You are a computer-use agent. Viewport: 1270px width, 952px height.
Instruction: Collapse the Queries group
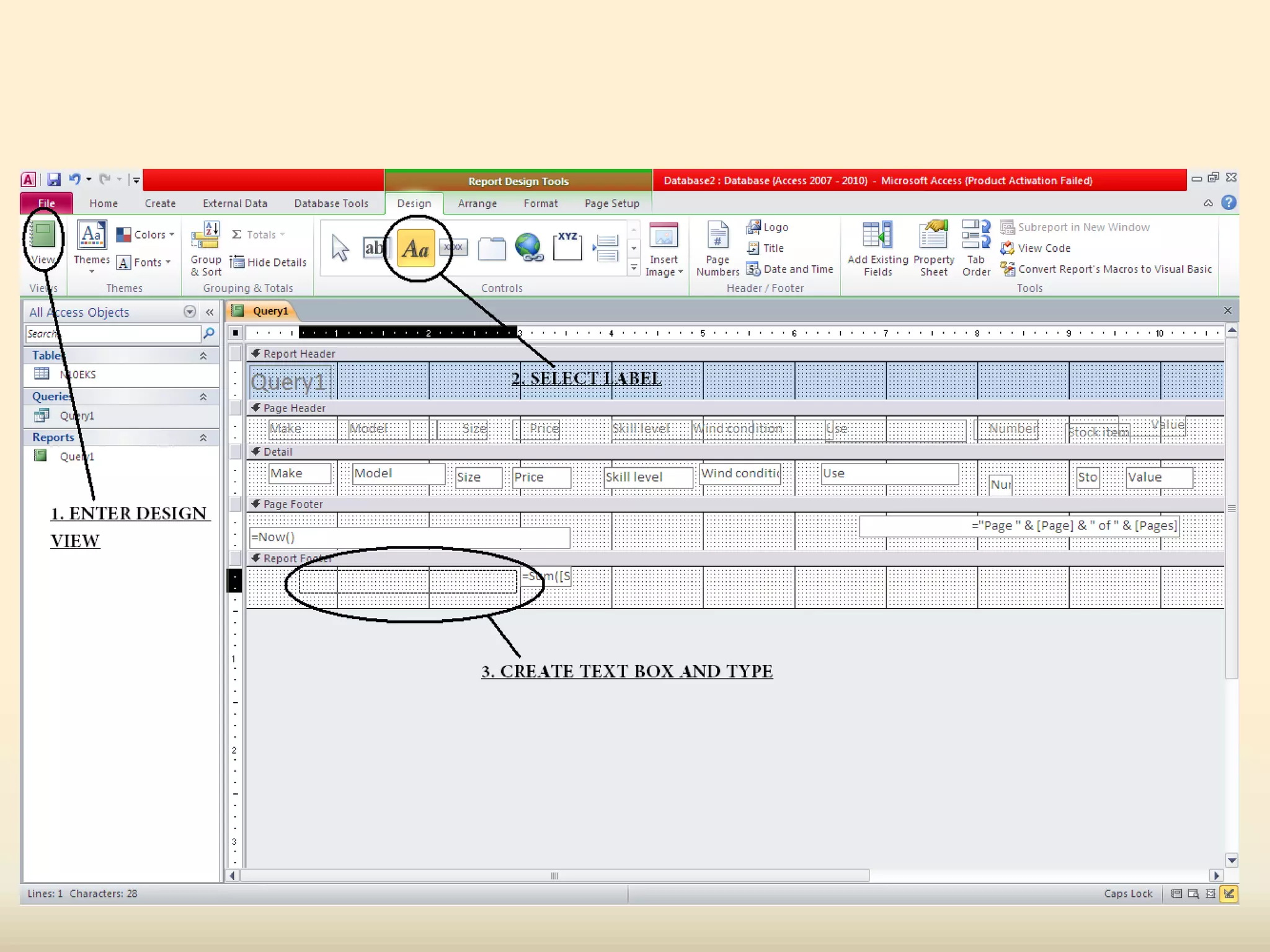pos(203,397)
